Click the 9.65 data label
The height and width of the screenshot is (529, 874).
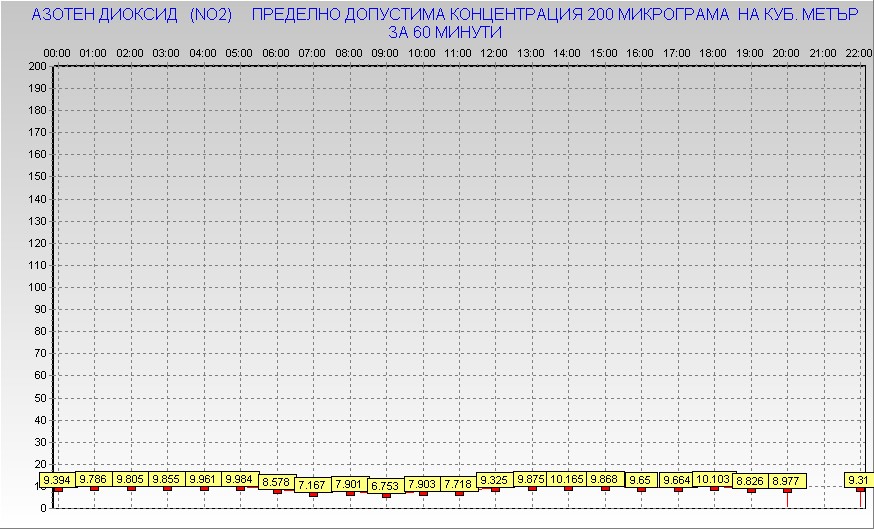[641, 480]
